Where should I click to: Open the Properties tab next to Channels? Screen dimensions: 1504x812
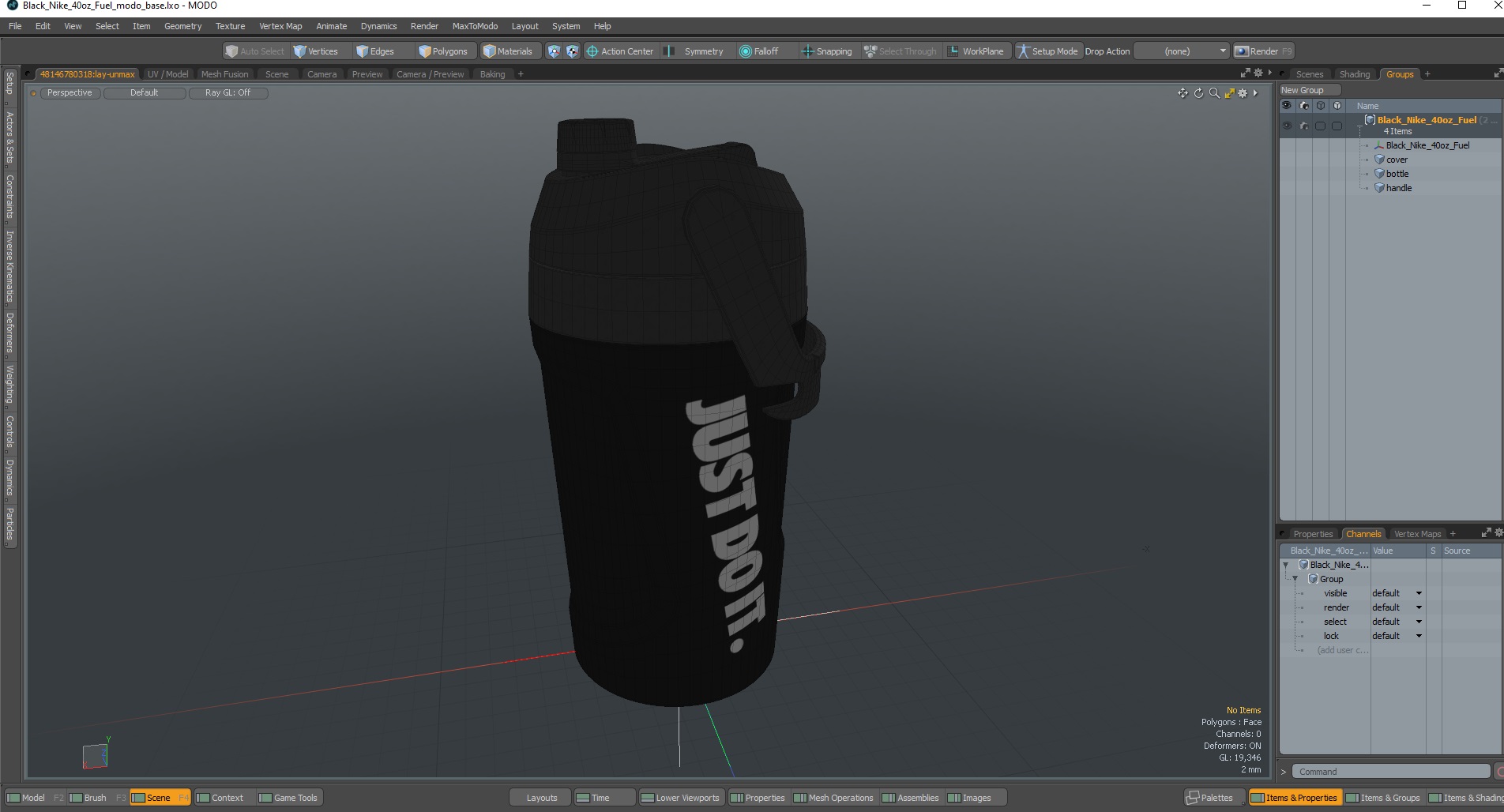[1312, 534]
